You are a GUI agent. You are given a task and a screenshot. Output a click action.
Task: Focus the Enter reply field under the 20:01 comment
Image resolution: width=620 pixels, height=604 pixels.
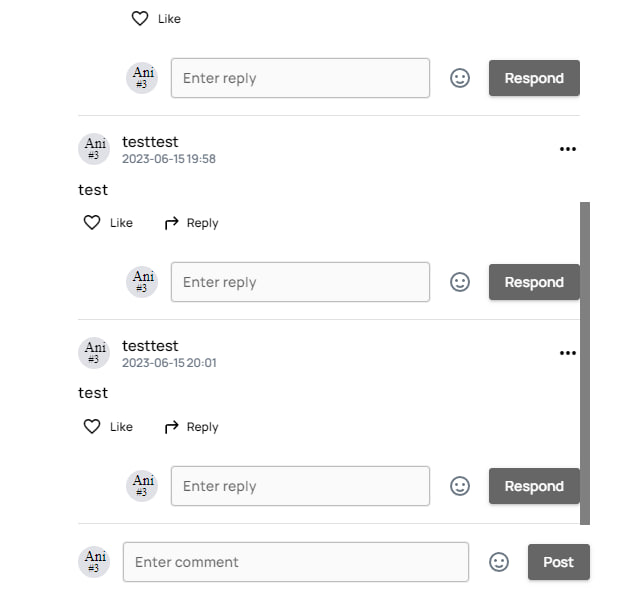point(300,486)
